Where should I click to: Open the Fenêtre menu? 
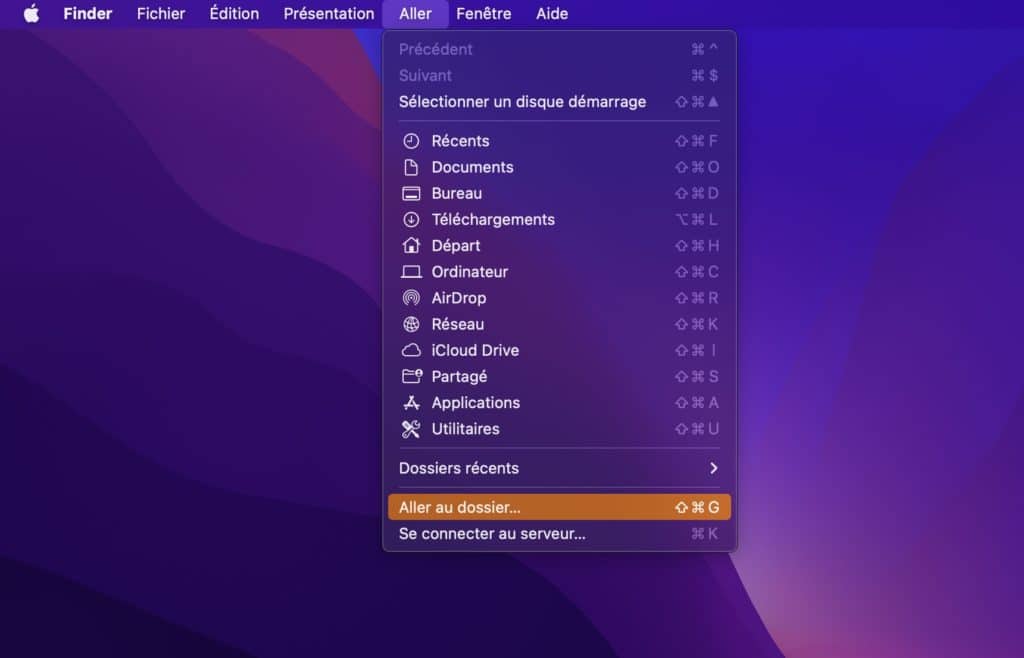tap(483, 13)
